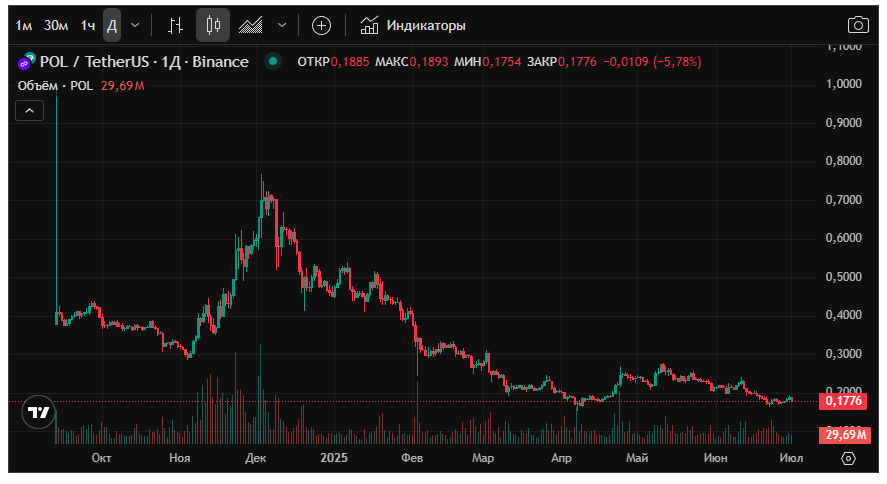
Task: Click the compare or add symbol plus icon
Action: pyautogui.click(x=321, y=25)
